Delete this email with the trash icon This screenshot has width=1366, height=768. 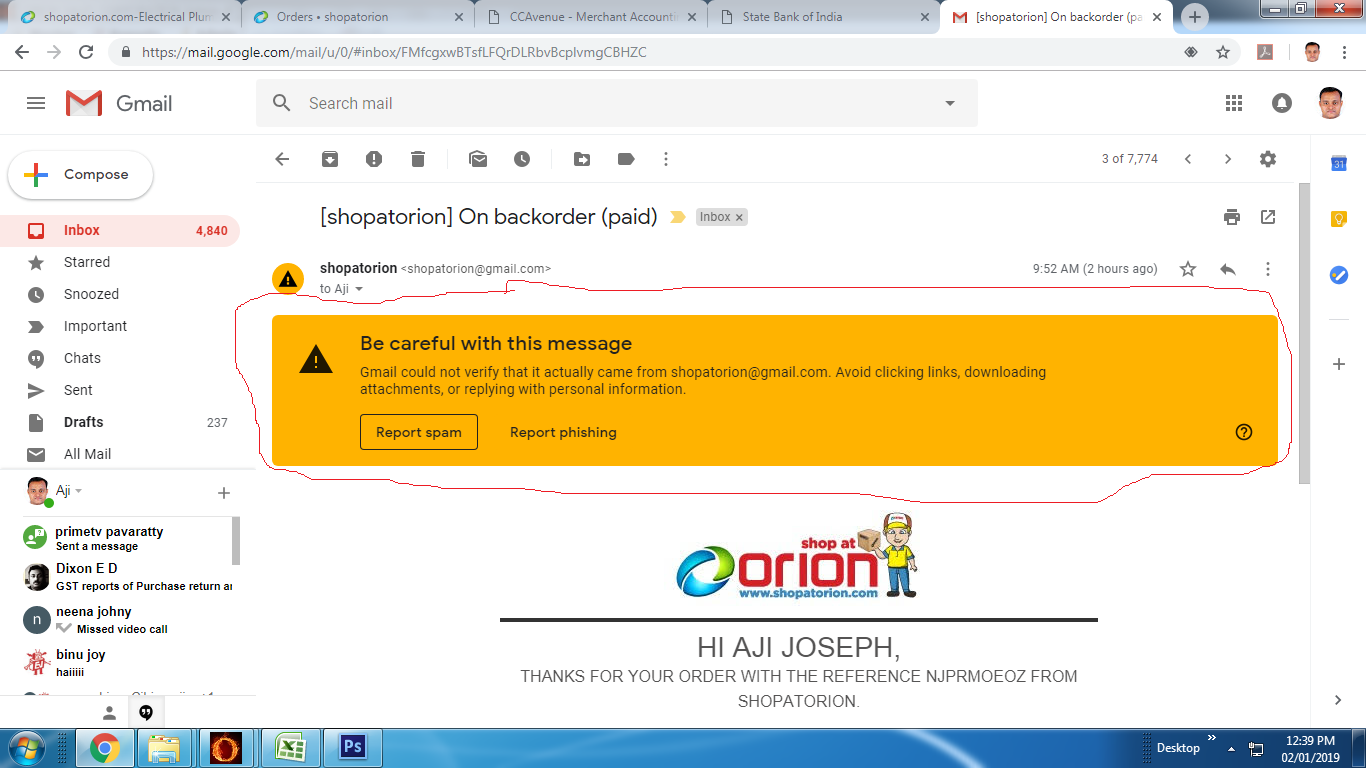click(x=418, y=159)
